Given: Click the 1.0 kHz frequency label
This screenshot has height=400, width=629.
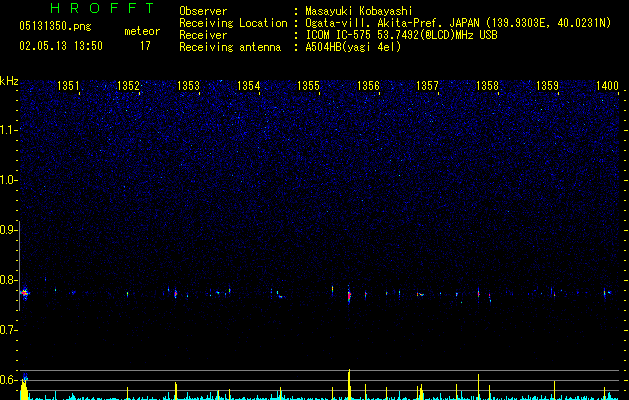Looking at the screenshot, I should [8, 180].
